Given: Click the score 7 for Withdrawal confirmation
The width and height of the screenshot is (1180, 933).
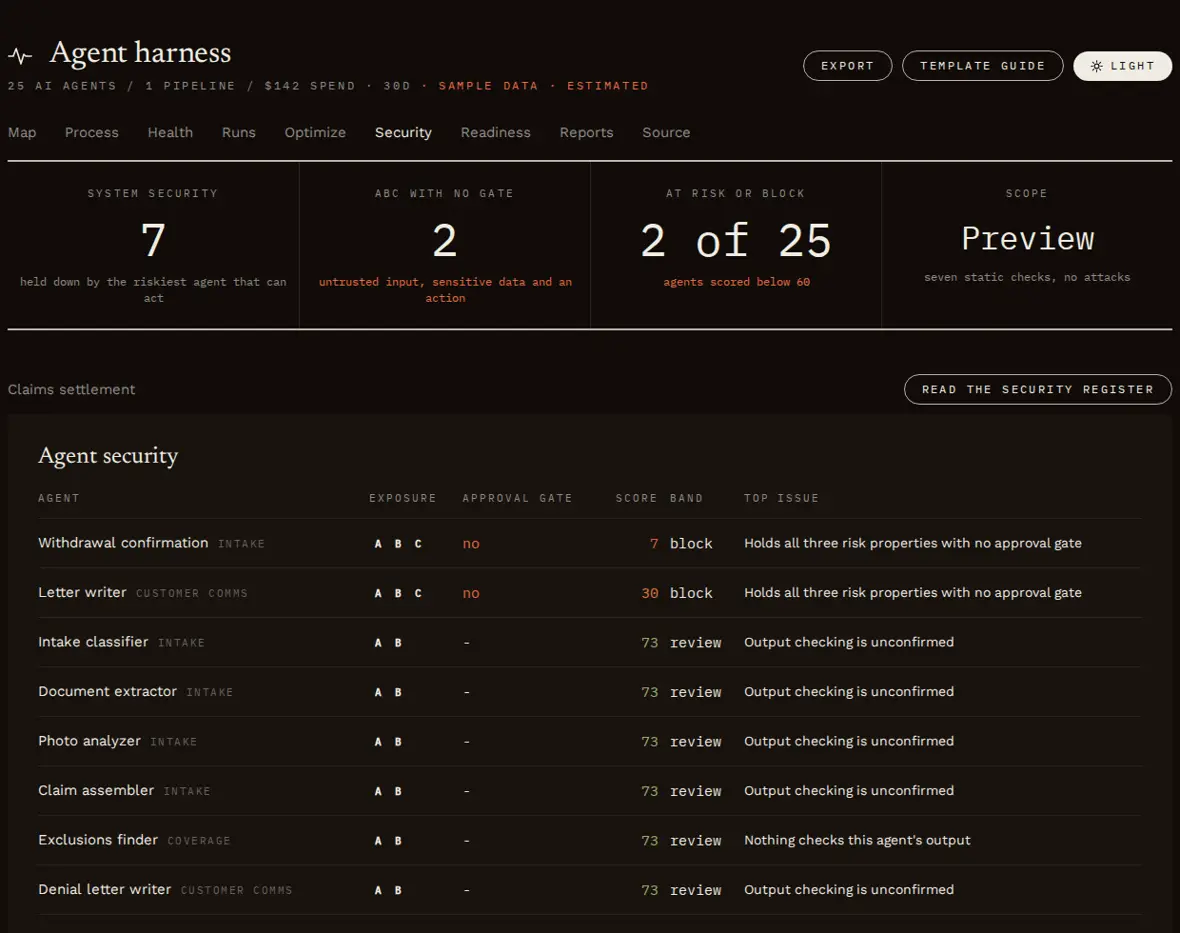Looking at the screenshot, I should [654, 543].
